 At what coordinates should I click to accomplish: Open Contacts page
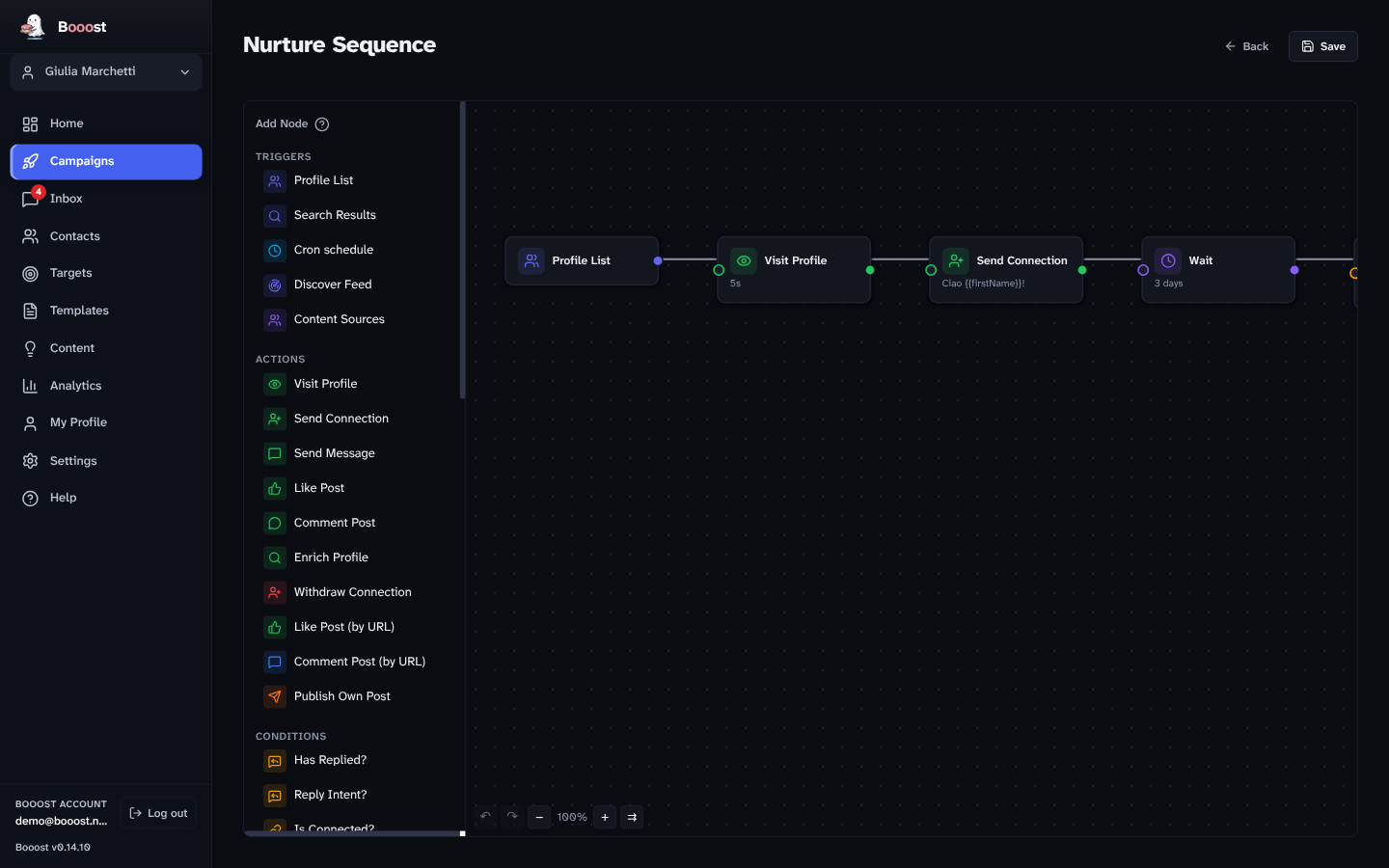[106, 236]
